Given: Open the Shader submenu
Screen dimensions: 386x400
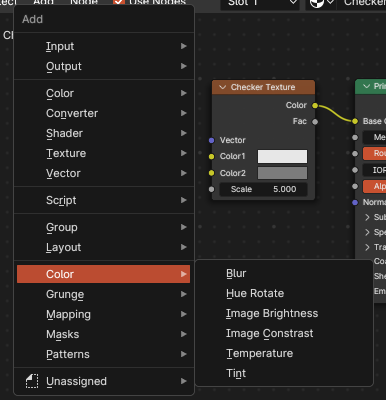Looking at the screenshot, I should point(103,133).
